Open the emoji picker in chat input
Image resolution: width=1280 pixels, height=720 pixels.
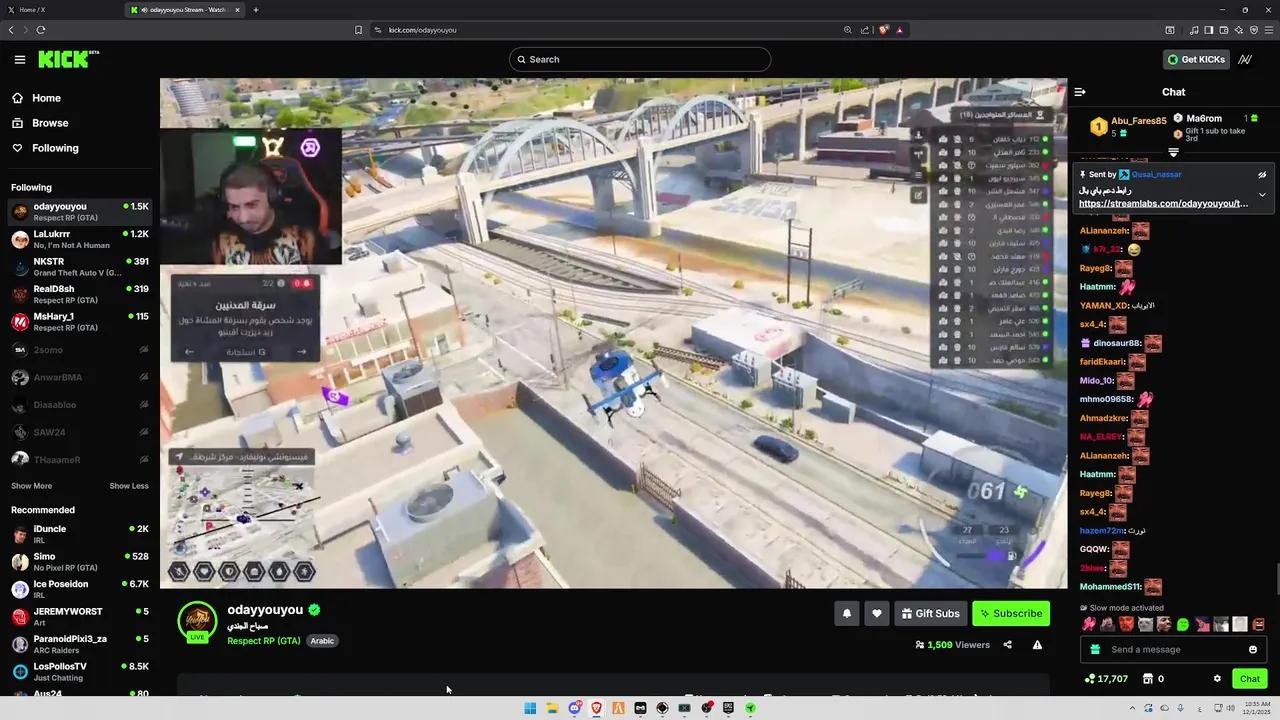point(1253,649)
